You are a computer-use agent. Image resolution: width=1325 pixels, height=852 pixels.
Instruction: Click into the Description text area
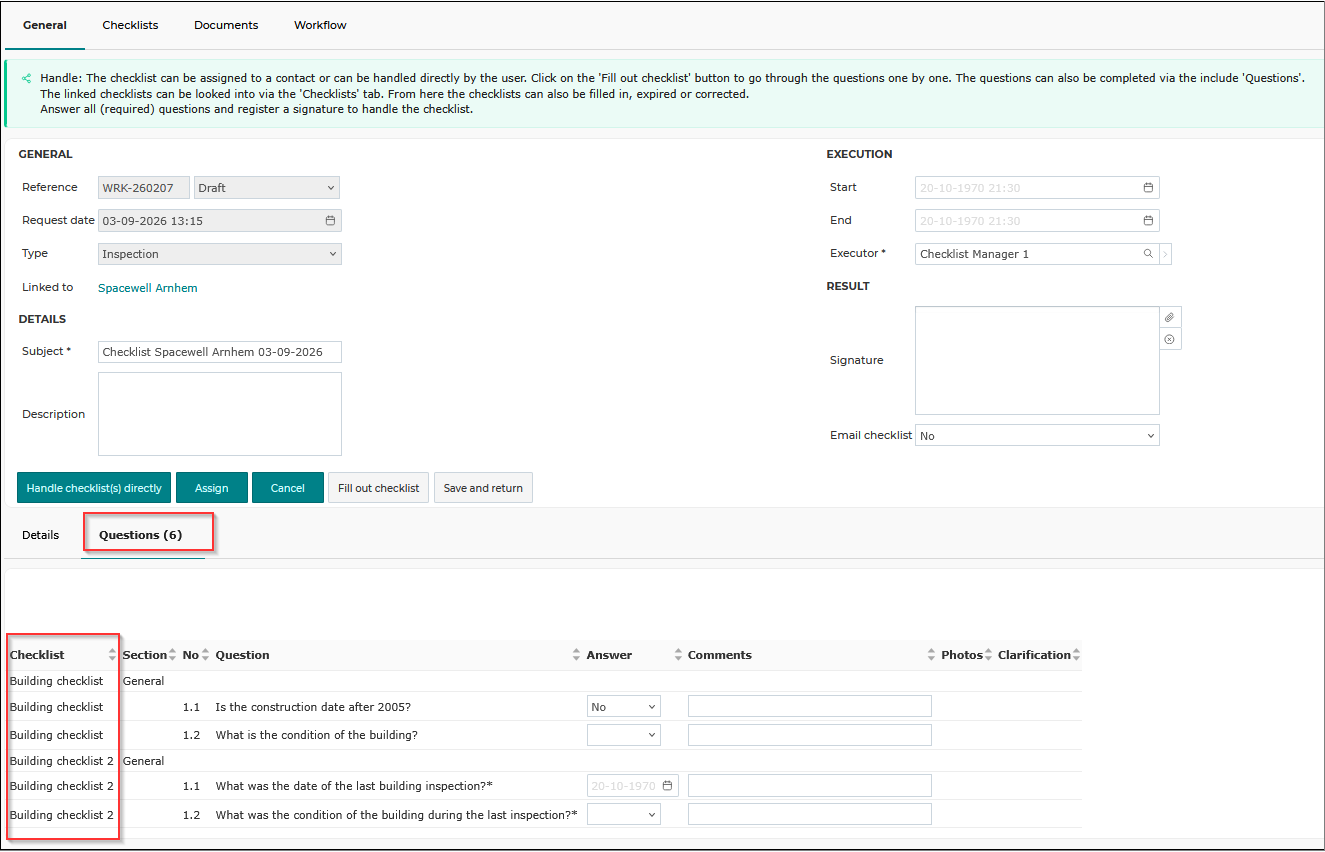point(220,414)
